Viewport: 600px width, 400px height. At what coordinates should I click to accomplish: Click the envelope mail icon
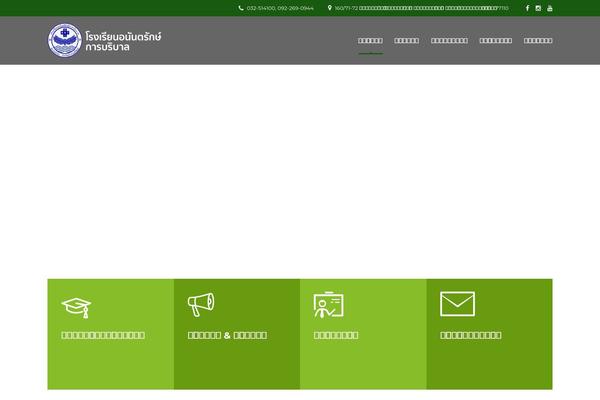[x=457, y=304]
